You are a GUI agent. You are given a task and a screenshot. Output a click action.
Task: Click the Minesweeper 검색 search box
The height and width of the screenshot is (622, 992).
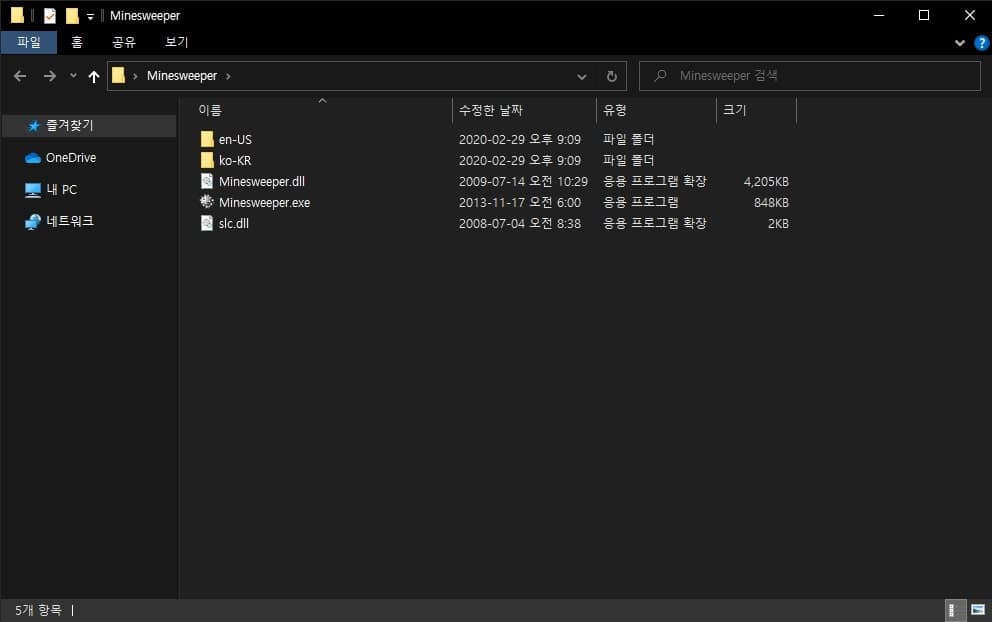point(810,76)
